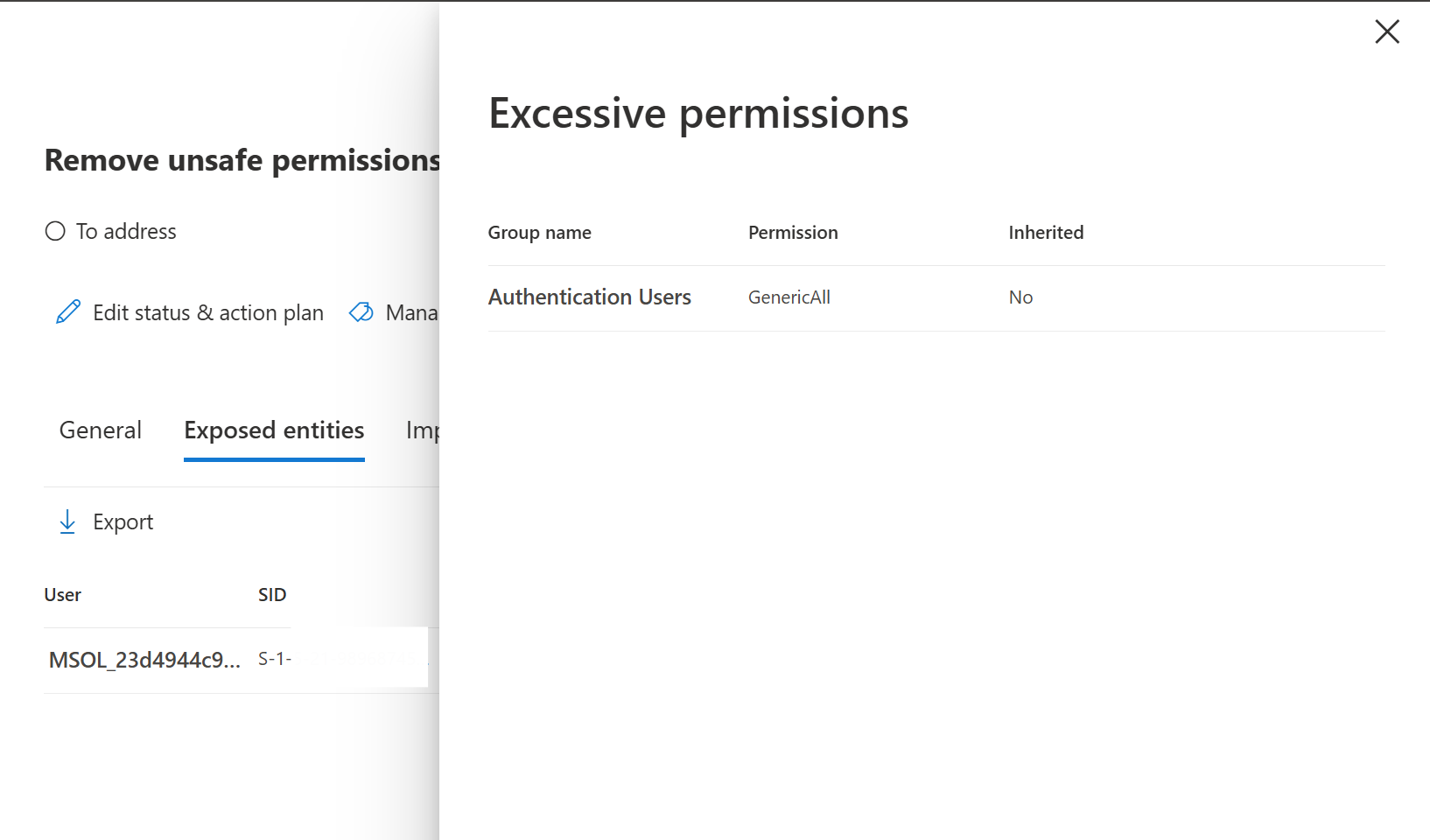Close the Excessive permissions panel
The image size is (1430, 840).
[1387, 32]
